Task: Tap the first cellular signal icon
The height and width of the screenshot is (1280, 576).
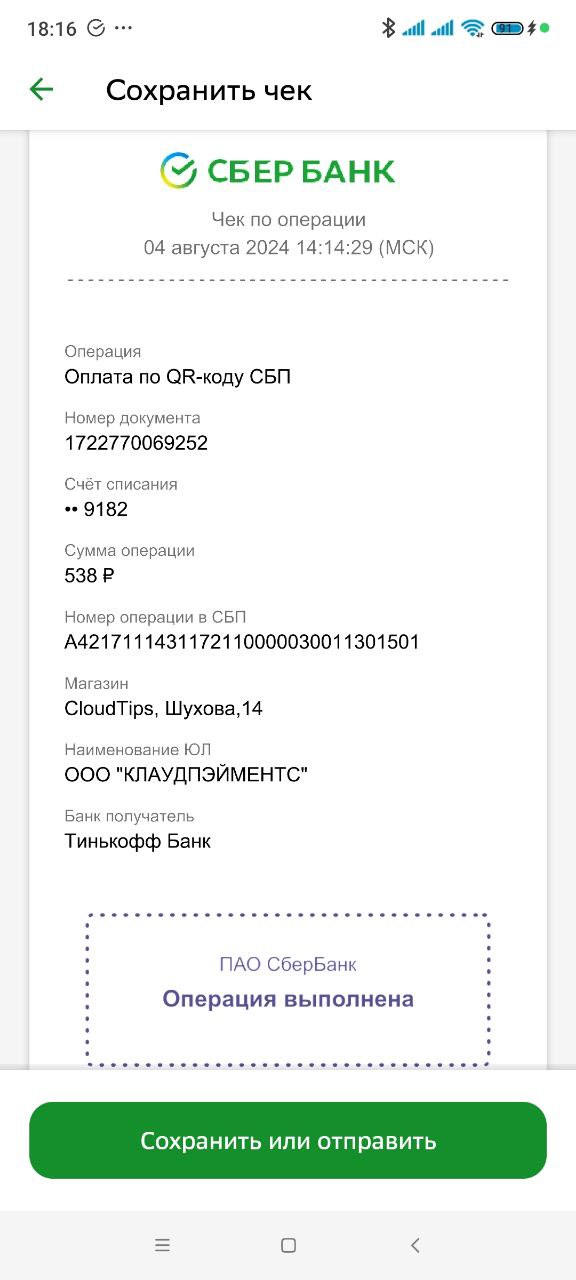Action: 413,28
